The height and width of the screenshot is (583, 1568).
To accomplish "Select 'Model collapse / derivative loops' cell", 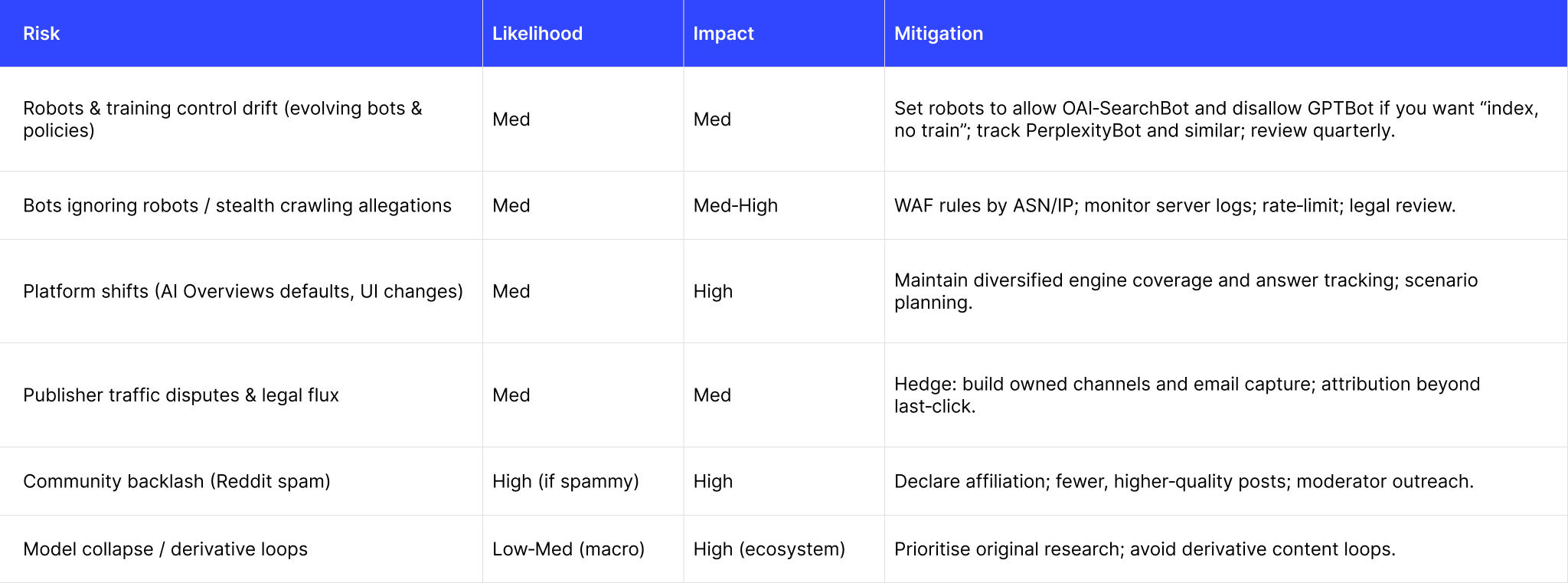I will pyautogui.click(x=165, y=549).
